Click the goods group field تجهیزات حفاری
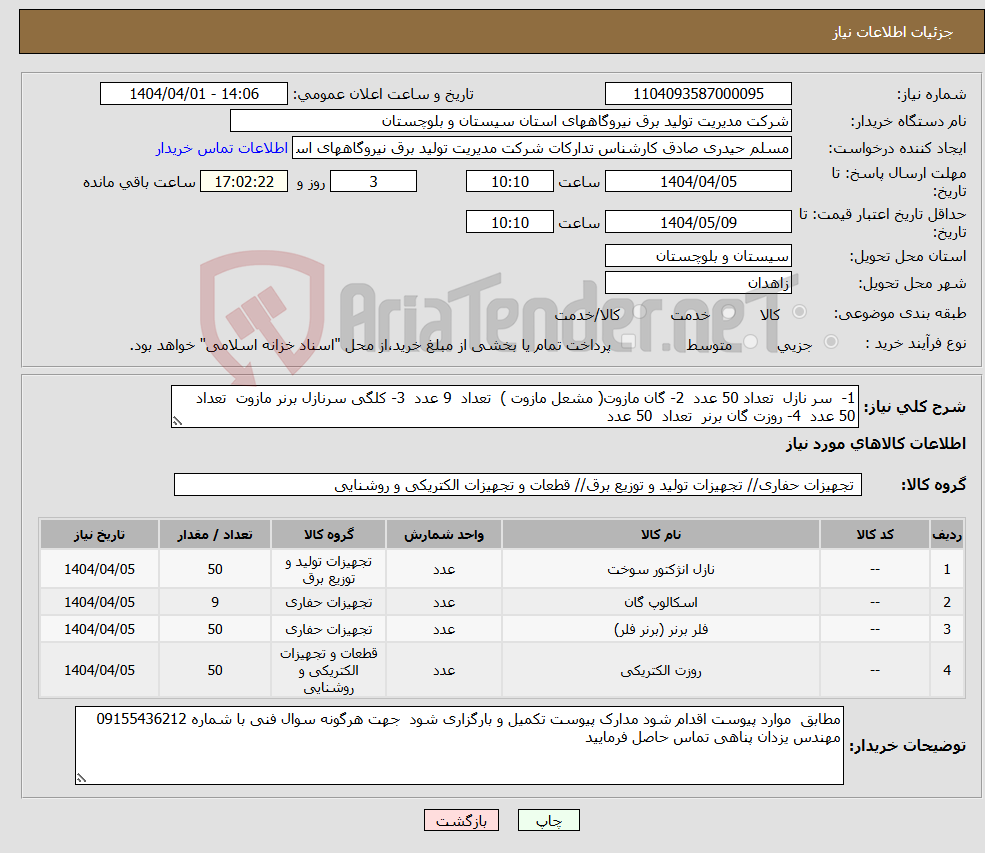 coord(518,485)
